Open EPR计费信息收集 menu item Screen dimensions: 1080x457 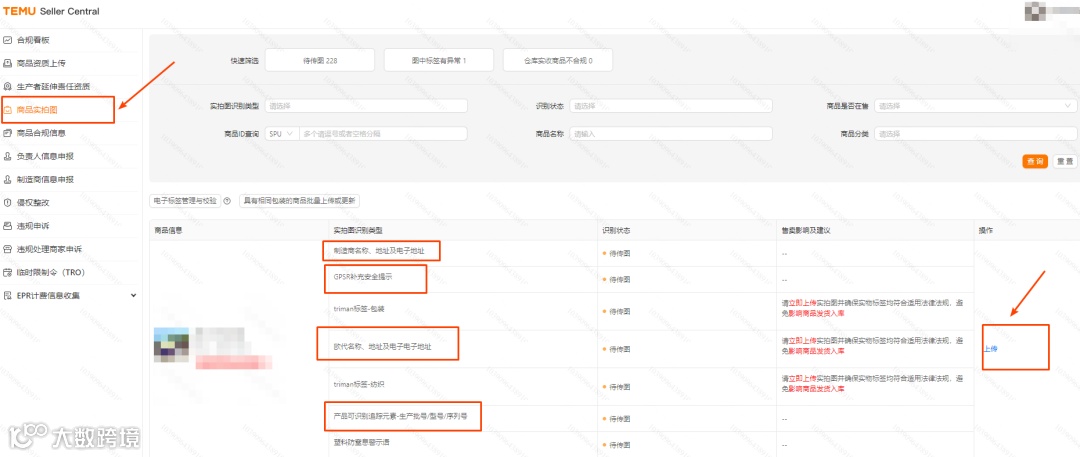pyautogui.click(x=48, y=296)
